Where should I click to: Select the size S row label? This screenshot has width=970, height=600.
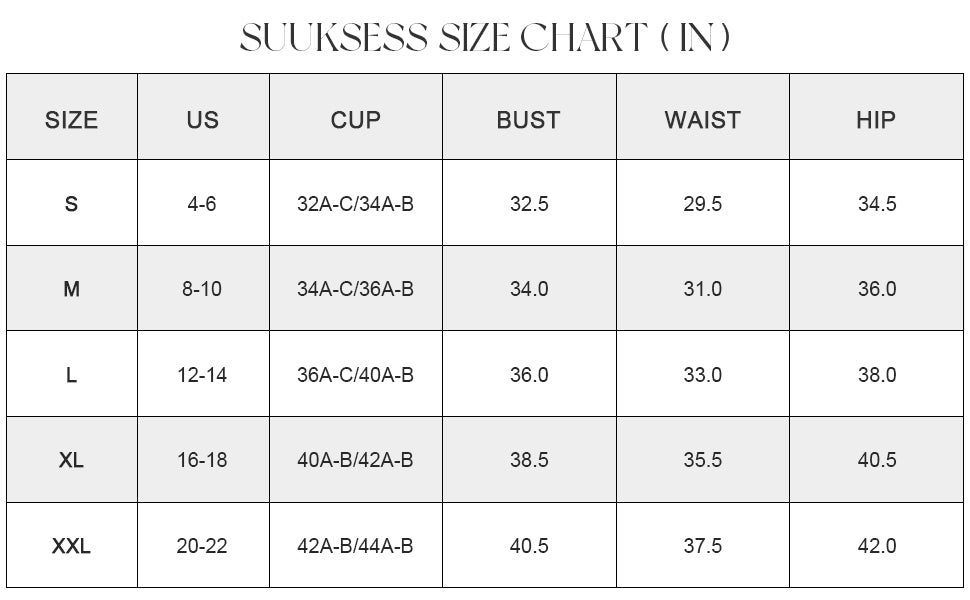(x=71, y=204)
